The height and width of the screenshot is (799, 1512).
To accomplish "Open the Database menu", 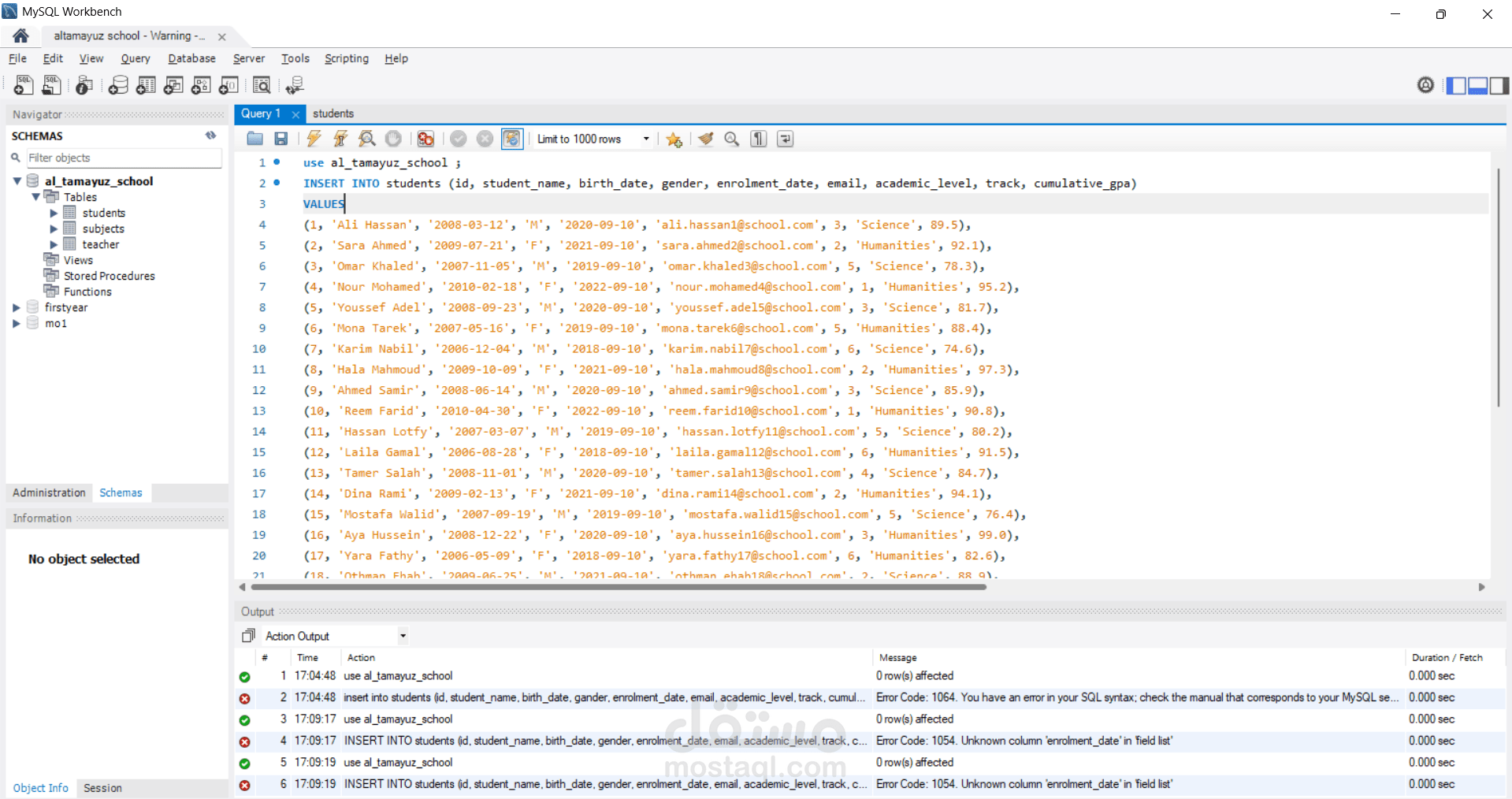I will click(191, 58).
